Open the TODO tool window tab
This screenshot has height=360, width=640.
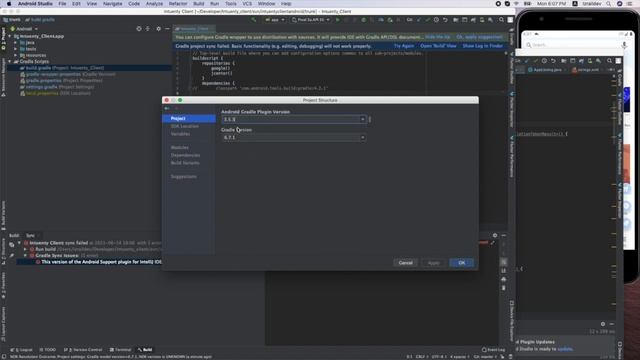pyautogui.click(x=48, y=350)
